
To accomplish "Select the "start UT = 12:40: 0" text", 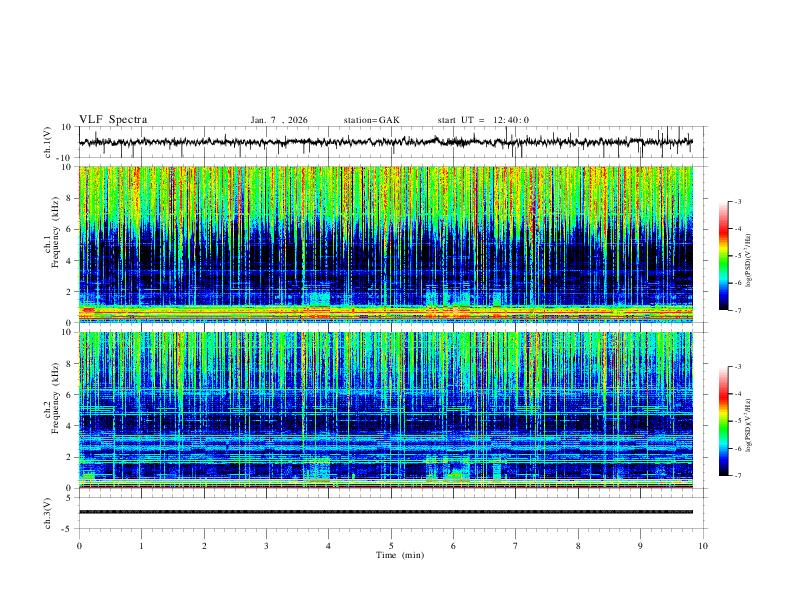I will [483, 120].
